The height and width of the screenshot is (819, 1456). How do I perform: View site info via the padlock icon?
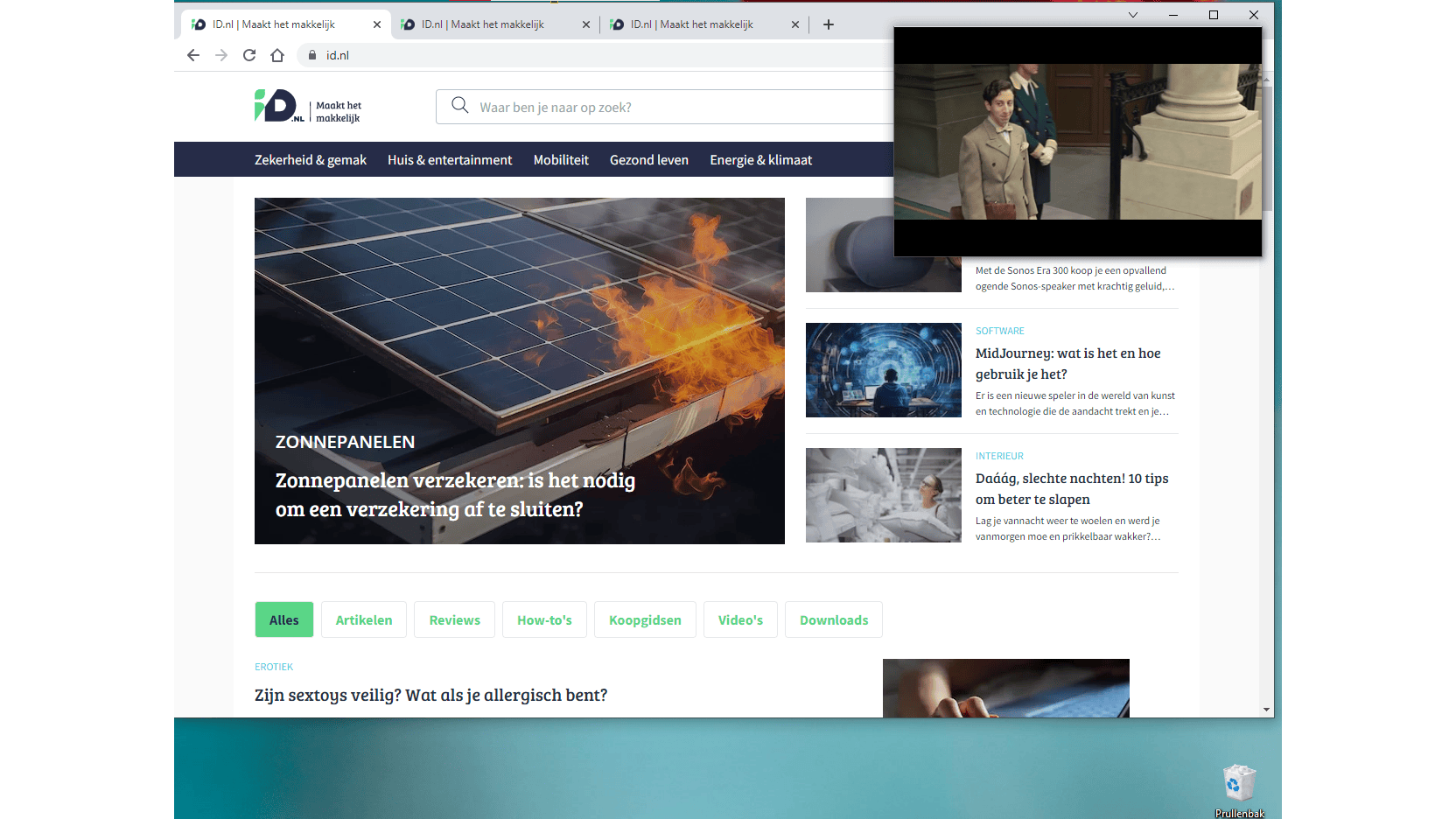coord(312,55)
